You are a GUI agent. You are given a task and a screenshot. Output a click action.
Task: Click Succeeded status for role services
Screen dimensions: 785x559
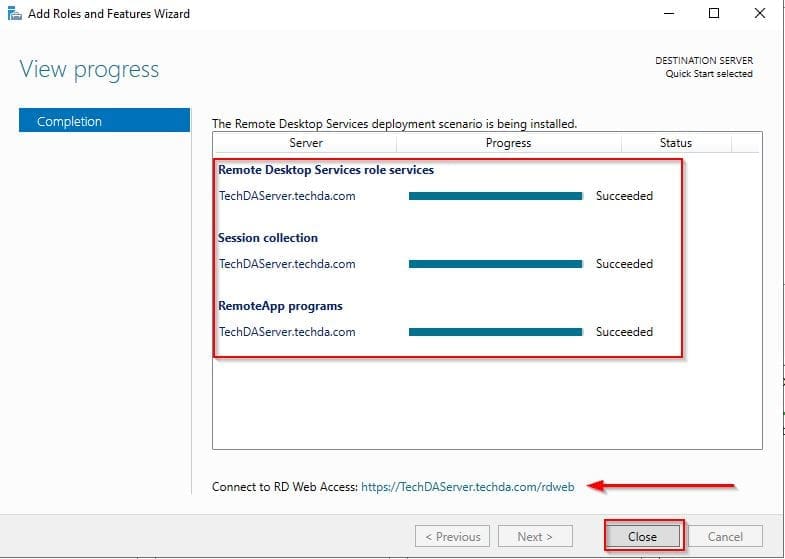pos(624,196)
